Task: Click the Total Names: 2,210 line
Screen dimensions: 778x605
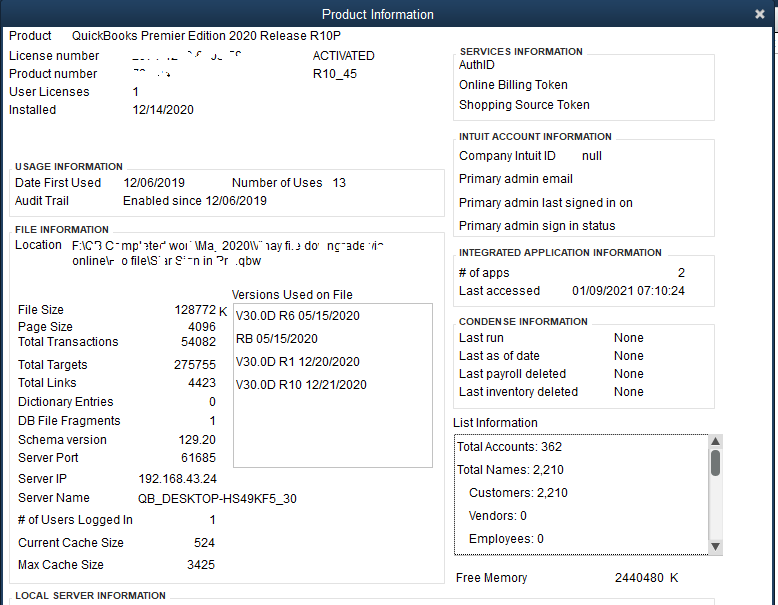Action: point(510,470)
